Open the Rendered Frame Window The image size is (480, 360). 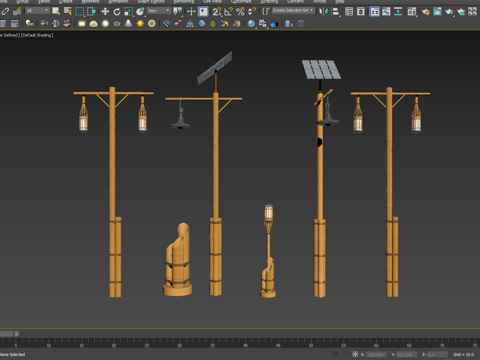click(x=437, y=12)
